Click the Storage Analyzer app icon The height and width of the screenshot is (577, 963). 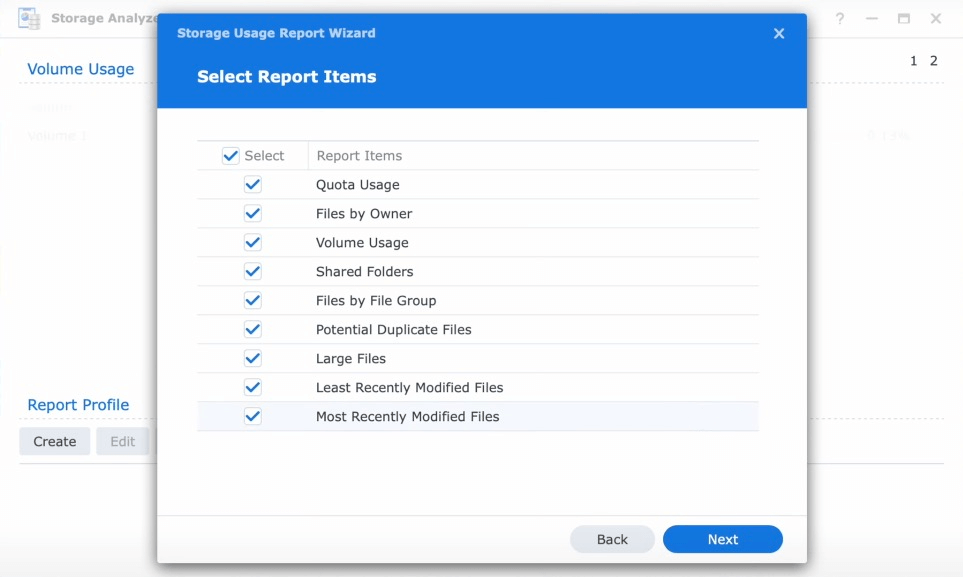pyautogui.click(x=29, y=18)
